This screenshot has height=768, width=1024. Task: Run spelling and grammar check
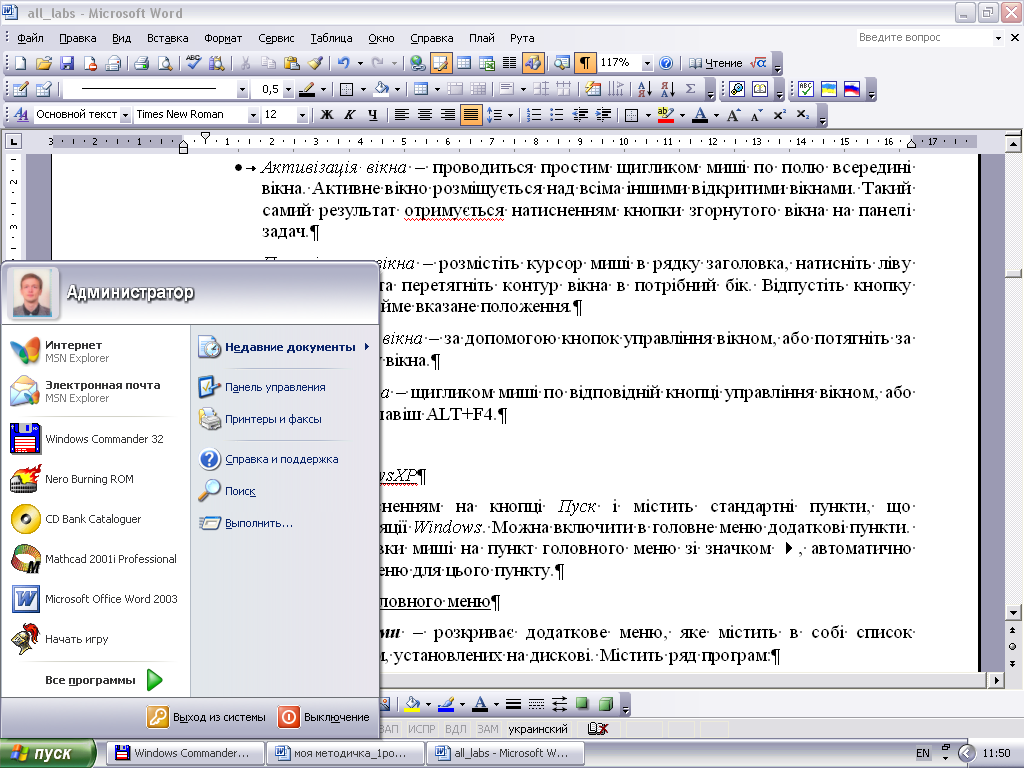click(193, 63)
